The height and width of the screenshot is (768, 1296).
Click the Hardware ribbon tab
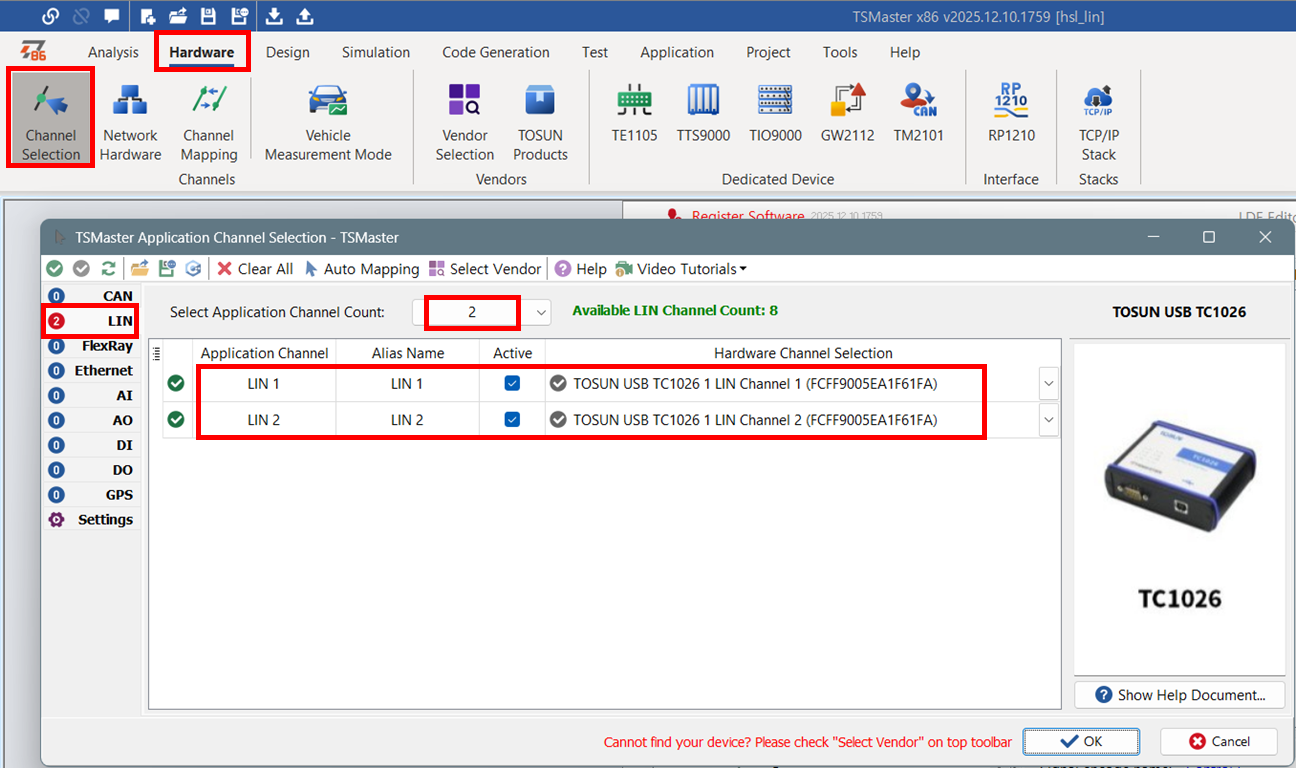point(201,52)
